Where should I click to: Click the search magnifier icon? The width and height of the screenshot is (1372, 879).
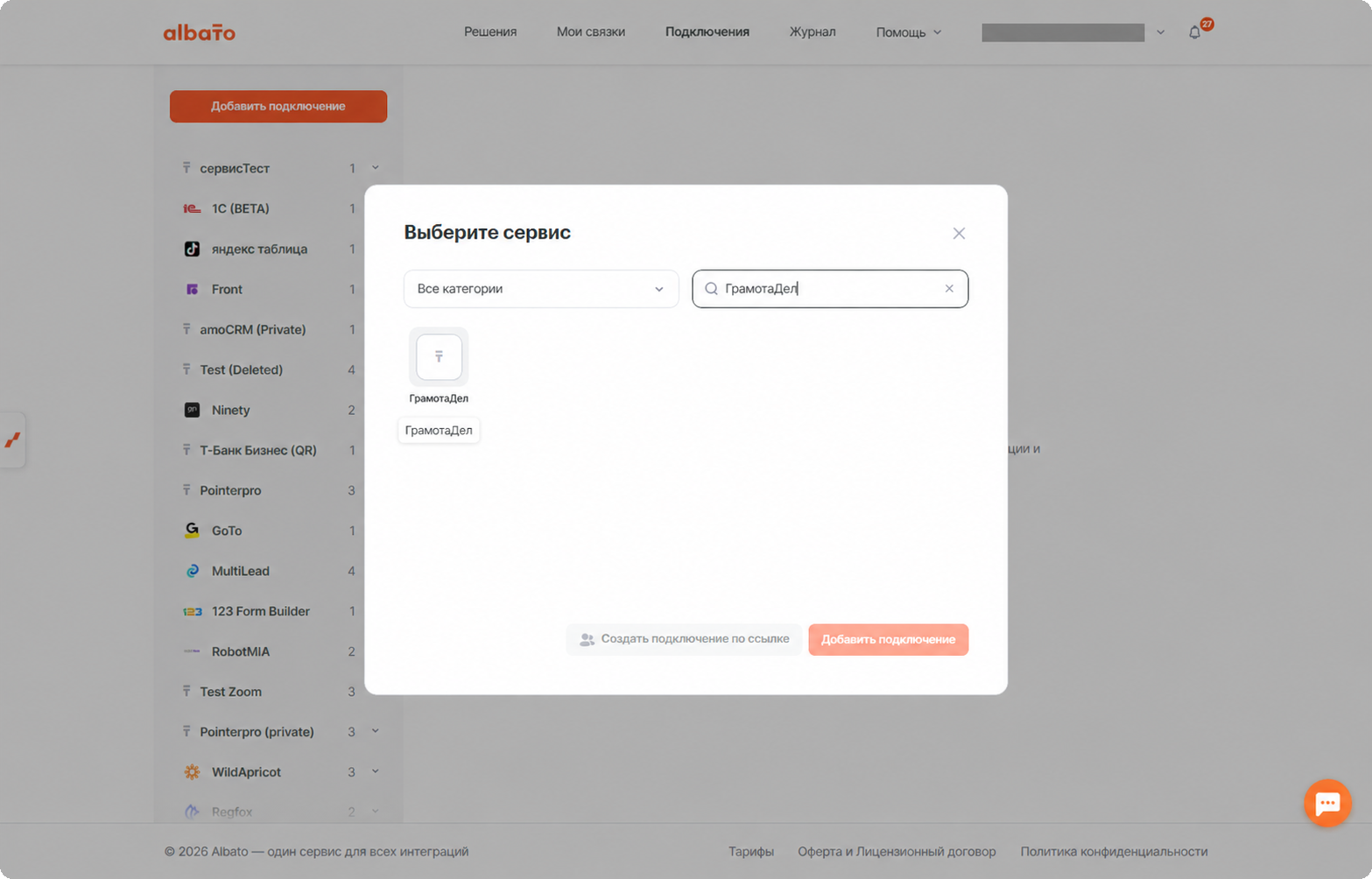click(x=711, y=289)
